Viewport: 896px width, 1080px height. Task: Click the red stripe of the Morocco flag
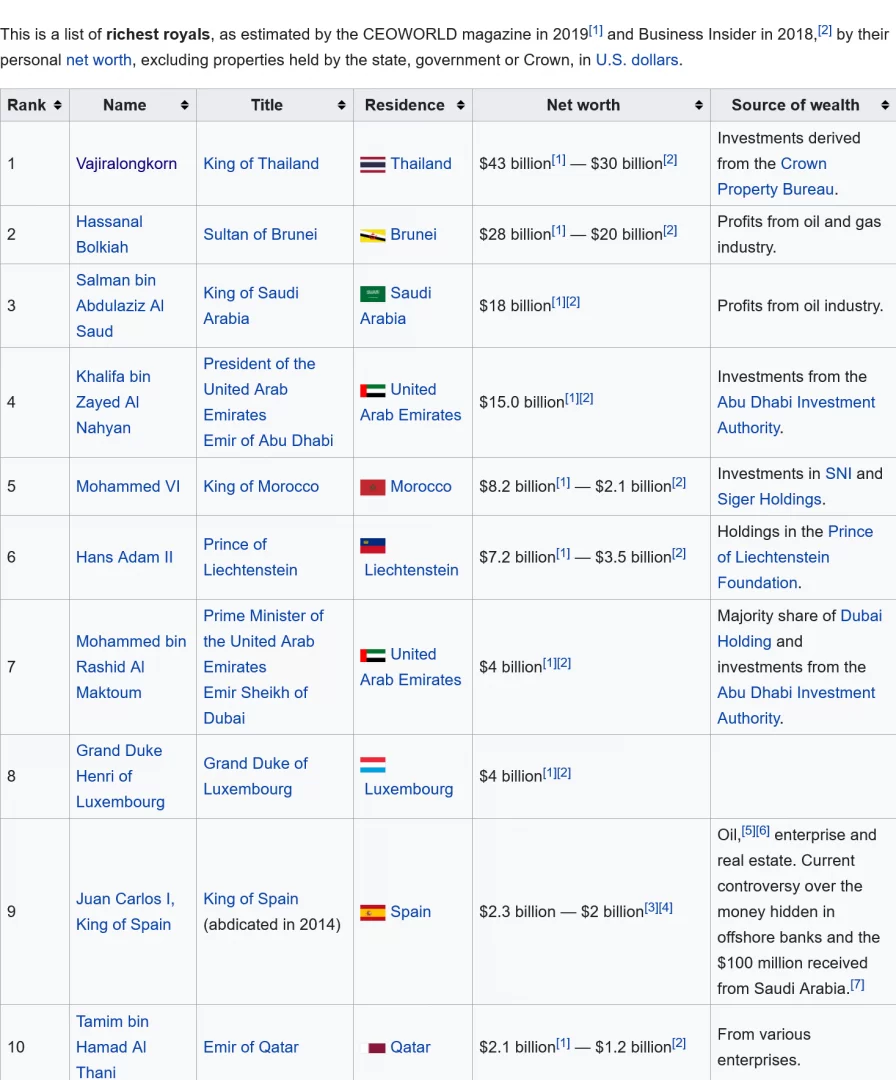pyautogui.click(x=372, y=486)
